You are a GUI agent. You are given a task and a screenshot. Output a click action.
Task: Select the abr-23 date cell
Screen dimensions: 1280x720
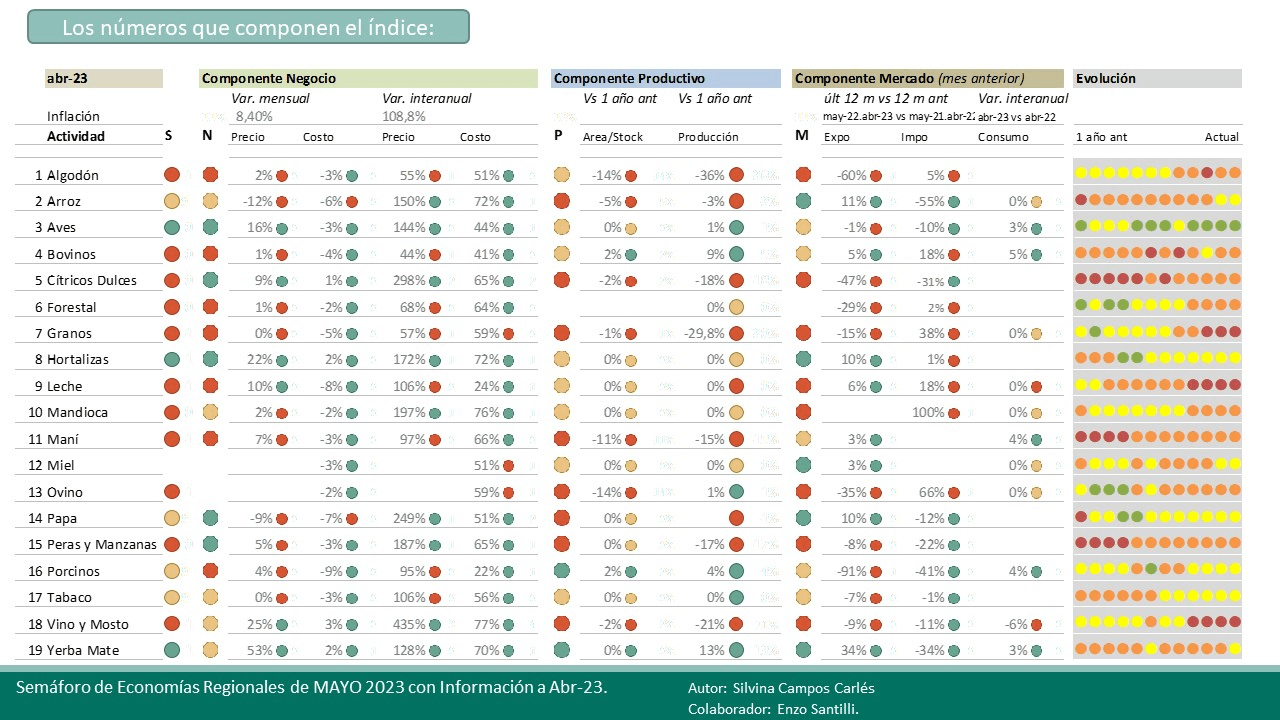[x=104, y=78]
